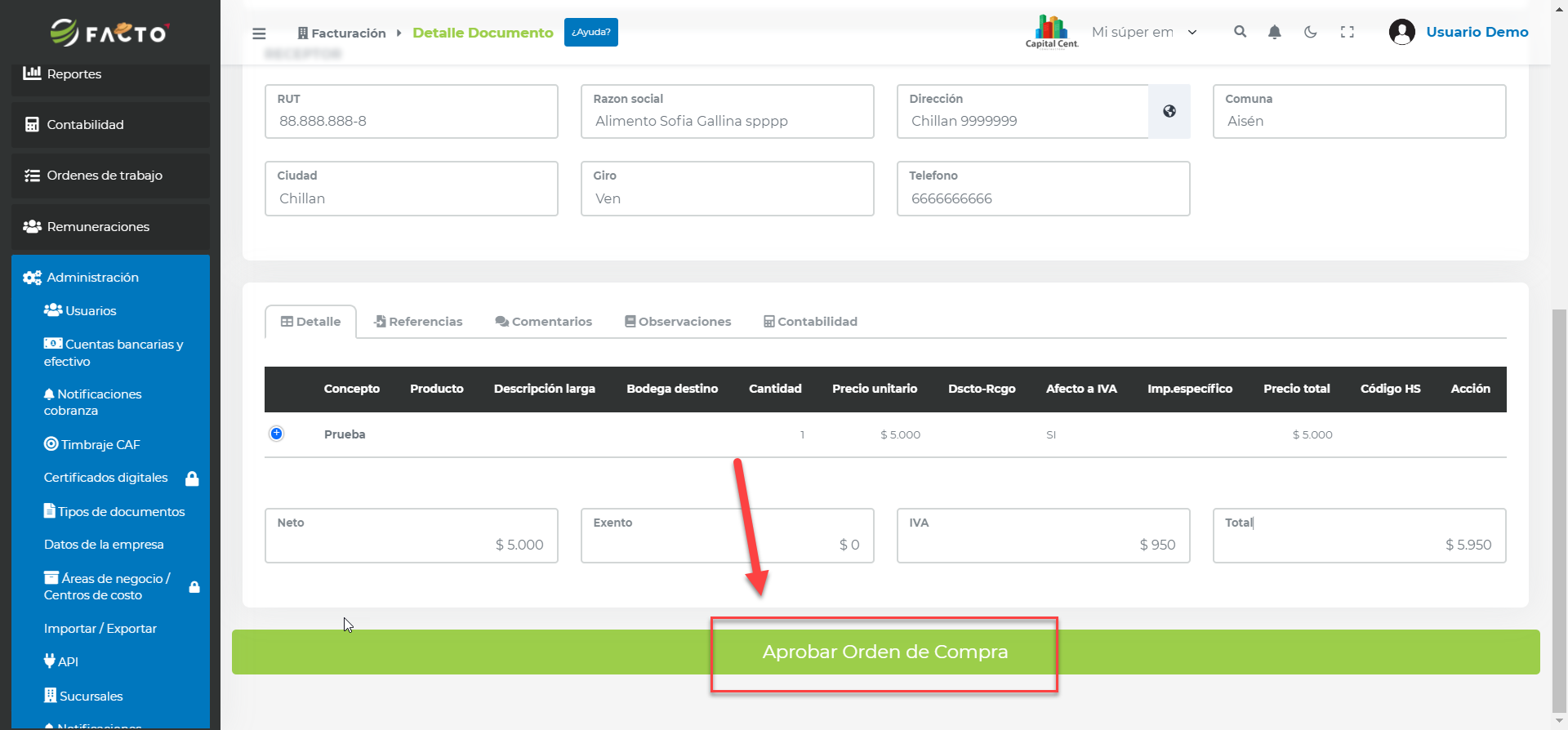Click the Facto logo in sidebar
Image resolution: width=1568 pixels, height=730 pixels.
[x=109, y=33]
